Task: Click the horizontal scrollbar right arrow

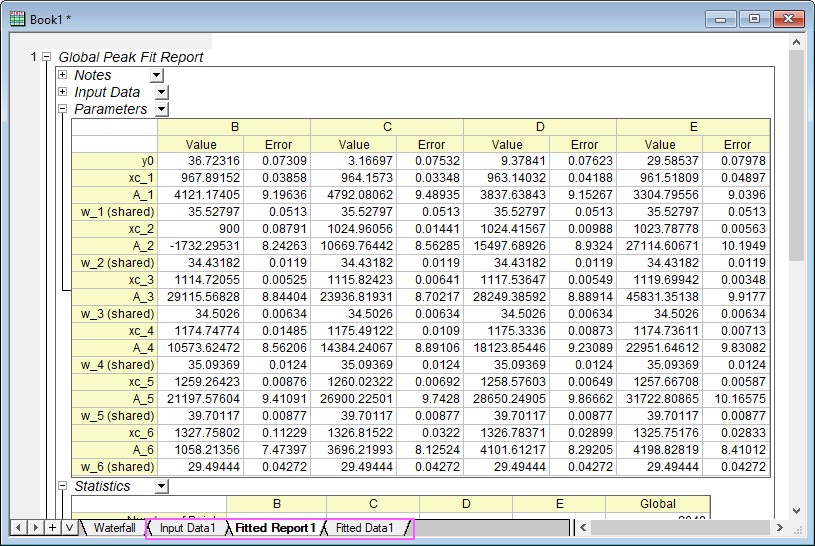Action: pos(780,527)
